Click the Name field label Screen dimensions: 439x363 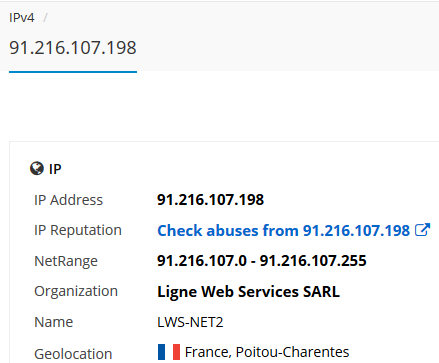click(x=53, y=322)
